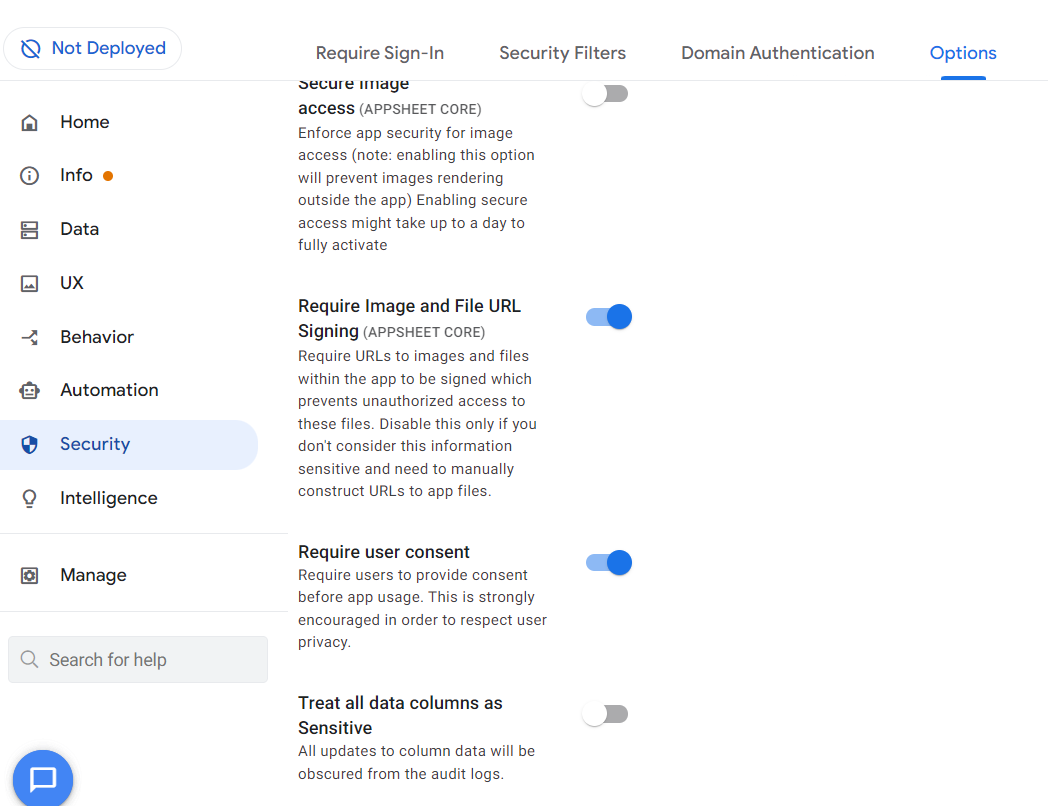This screenshot has width=1048, height=806.
Task: Click the Intelligence lightbulb icon
Action: 29,499
